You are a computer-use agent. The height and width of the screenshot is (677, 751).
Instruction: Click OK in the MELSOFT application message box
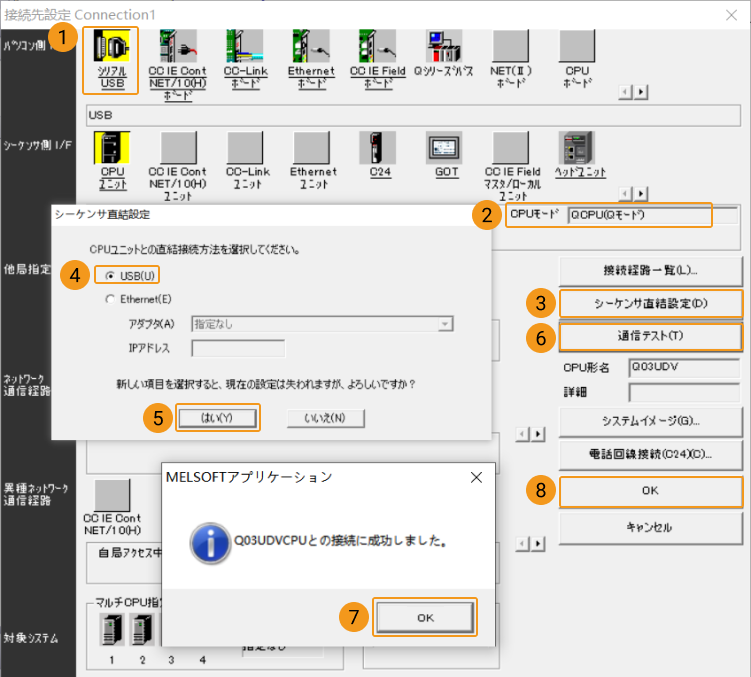[x=425, y=618]
